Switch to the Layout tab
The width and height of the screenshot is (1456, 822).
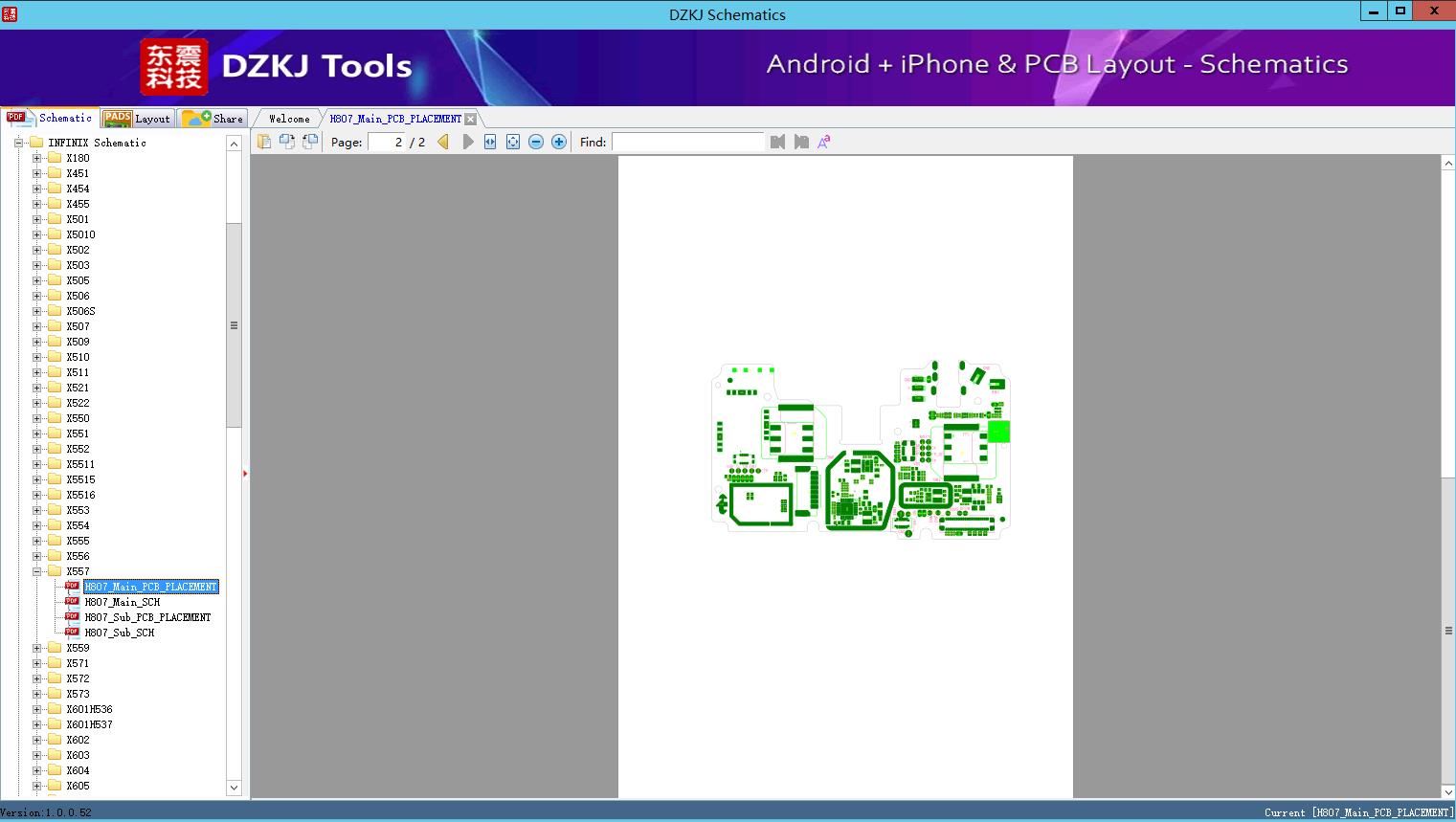[137, 119]
